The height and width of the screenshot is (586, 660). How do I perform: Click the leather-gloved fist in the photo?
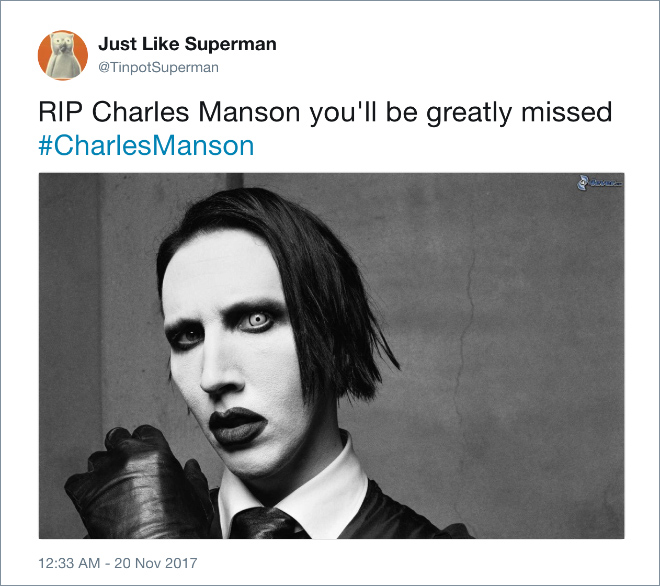coord(137,484)
